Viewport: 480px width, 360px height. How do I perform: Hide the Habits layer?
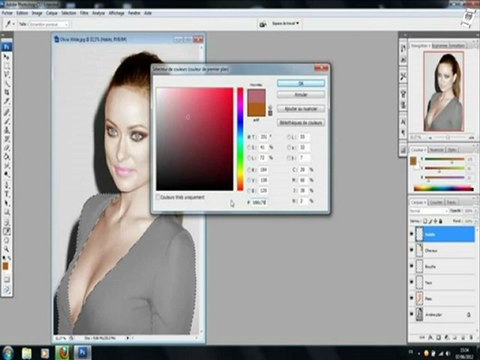(x=412, y=235)
